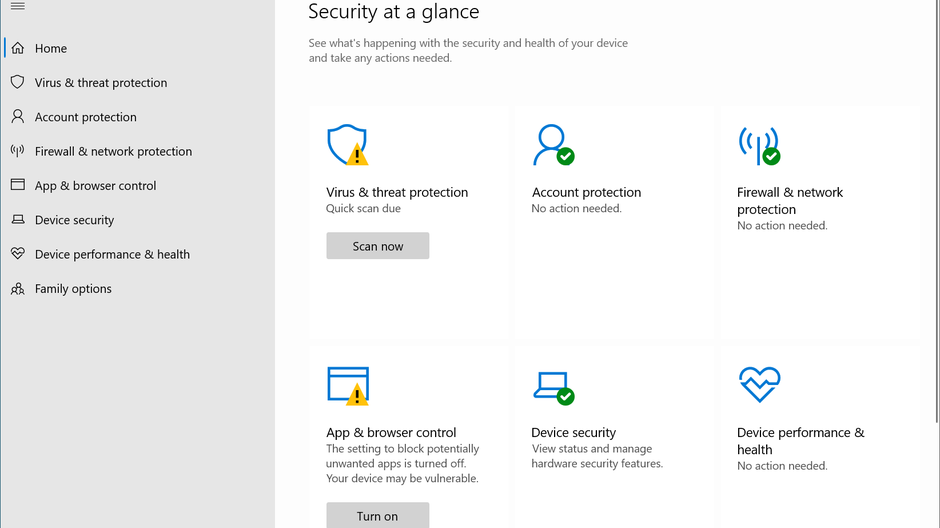Click the Family options people icon

coord(17,289)
